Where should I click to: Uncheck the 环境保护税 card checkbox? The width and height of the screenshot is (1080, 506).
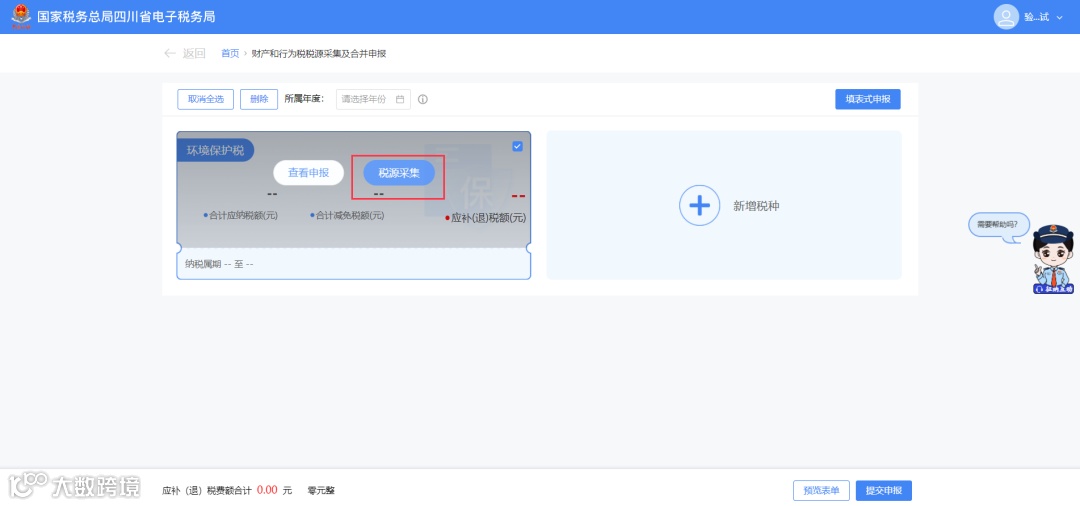pos(517,146)
